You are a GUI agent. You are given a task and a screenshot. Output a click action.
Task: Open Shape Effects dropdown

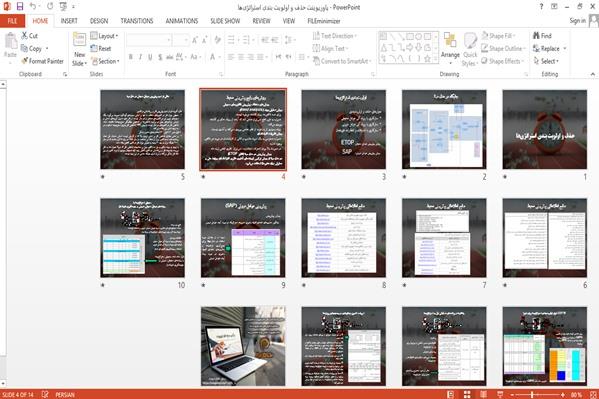coord(502,61)
